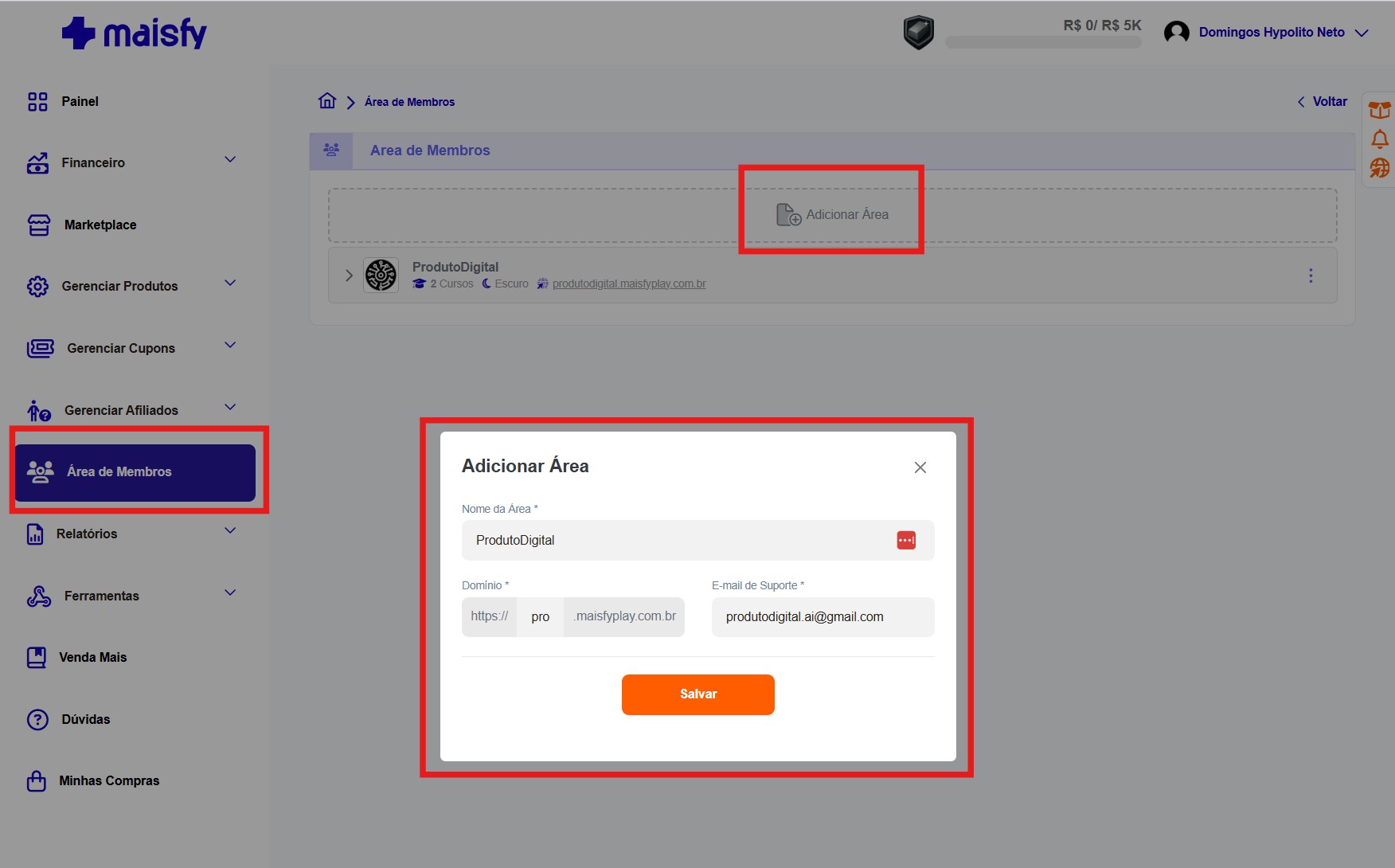The height and width of the screenshot is (868, 1395).
Task: Click the https:// prefix in Domínio
Action: (490, 616)
